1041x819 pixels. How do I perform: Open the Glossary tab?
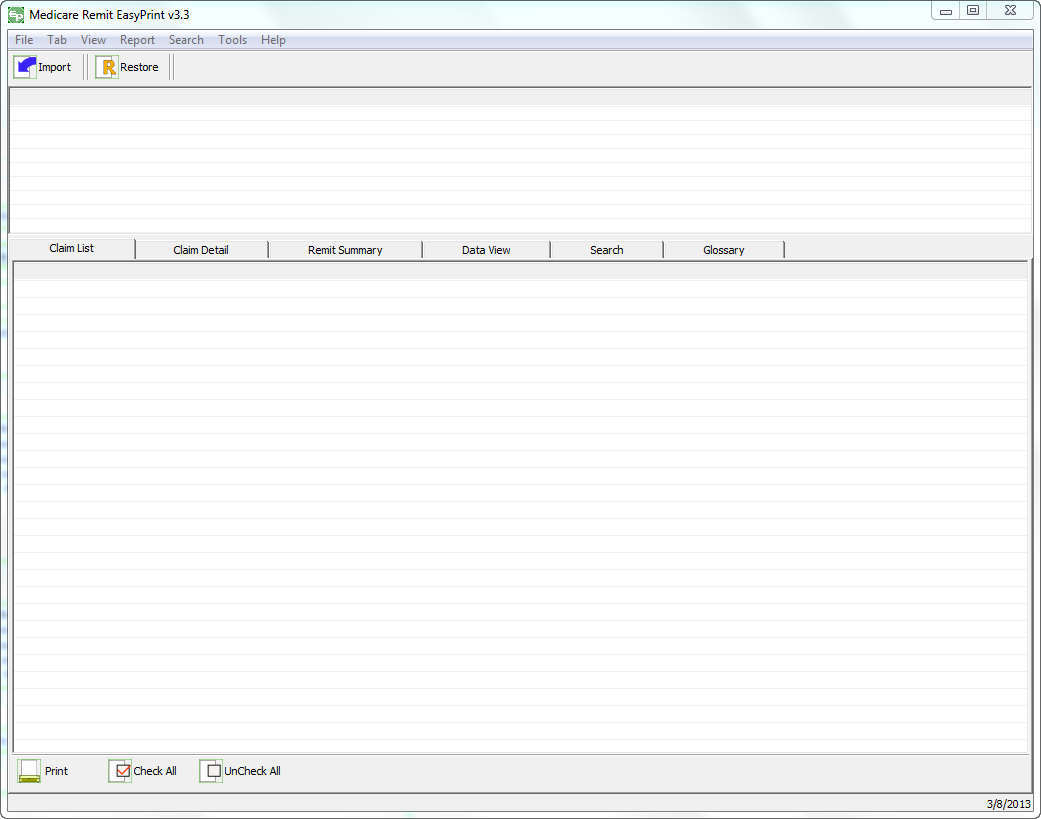(723, 249)
